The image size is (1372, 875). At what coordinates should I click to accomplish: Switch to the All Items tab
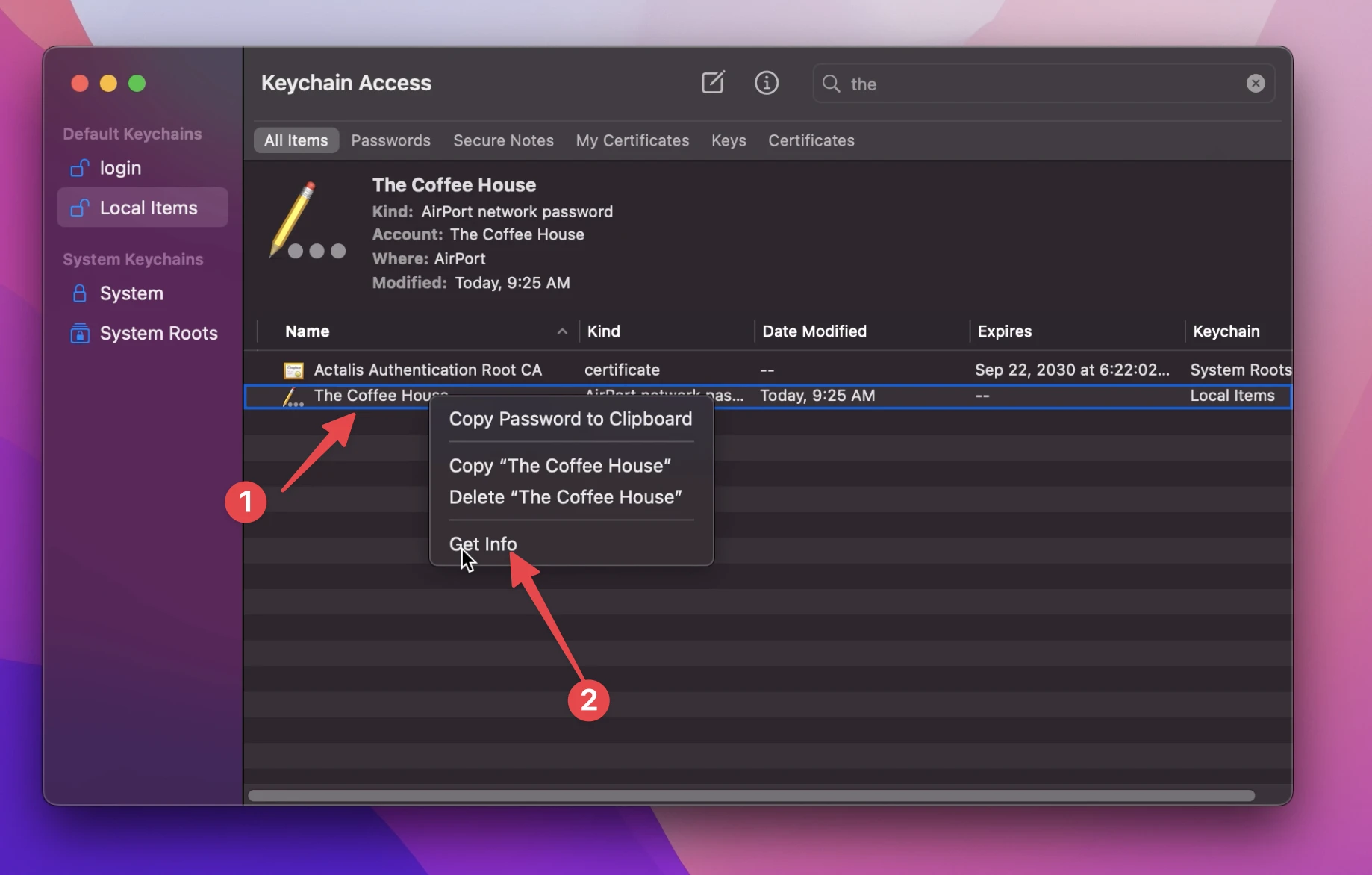296,140
